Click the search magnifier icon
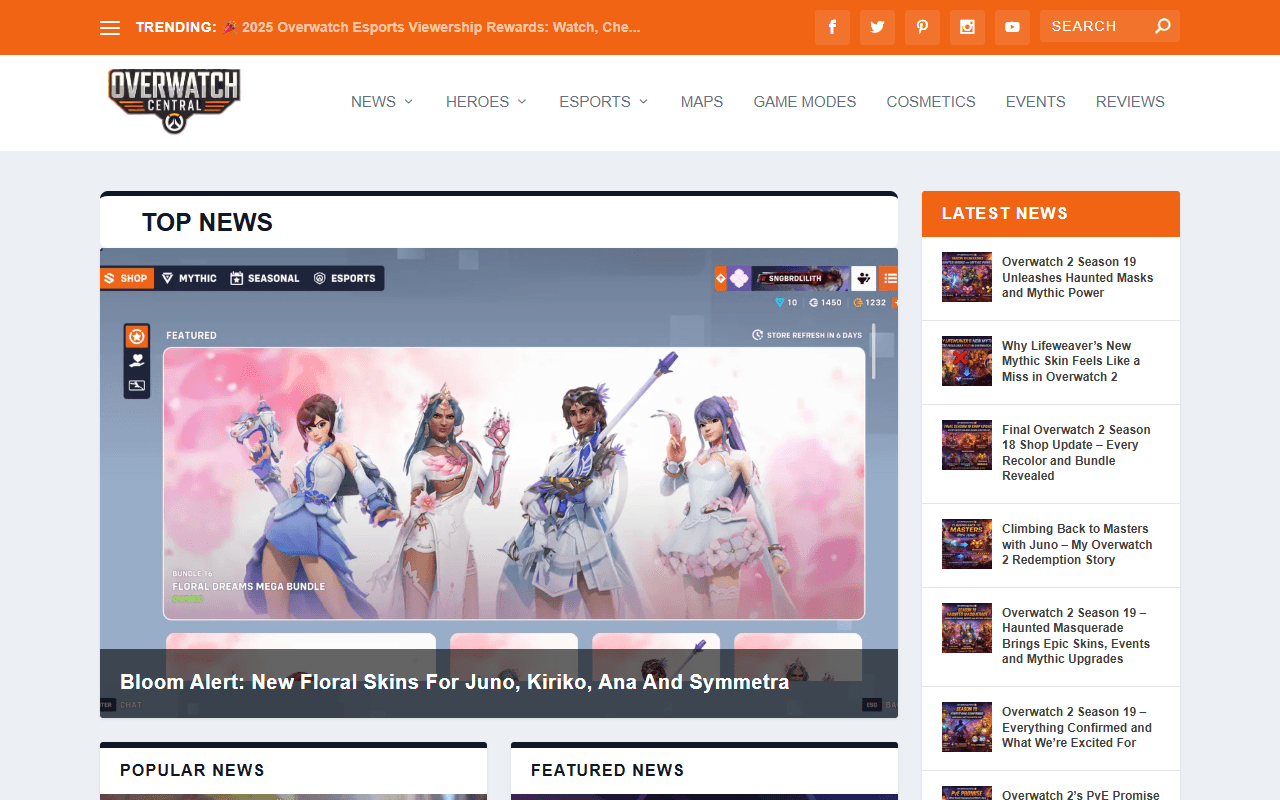 point(1162,26)
